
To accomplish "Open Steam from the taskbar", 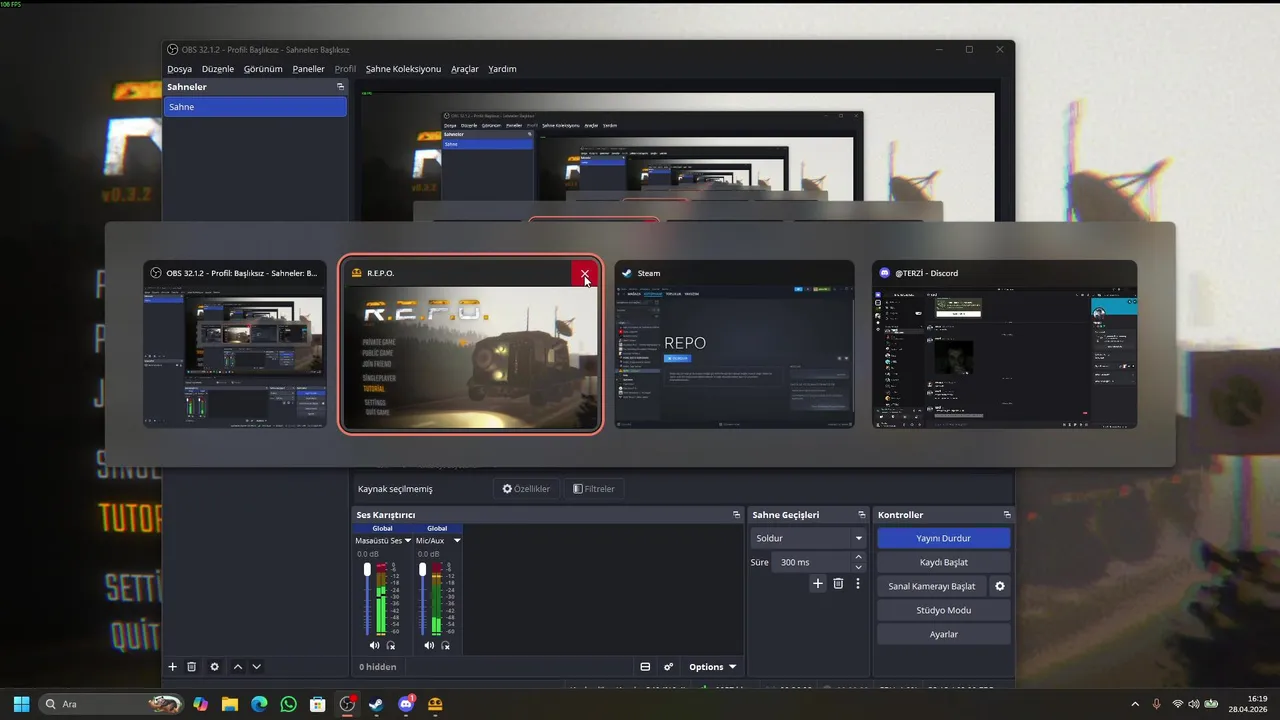I will (x=375, y=704).
